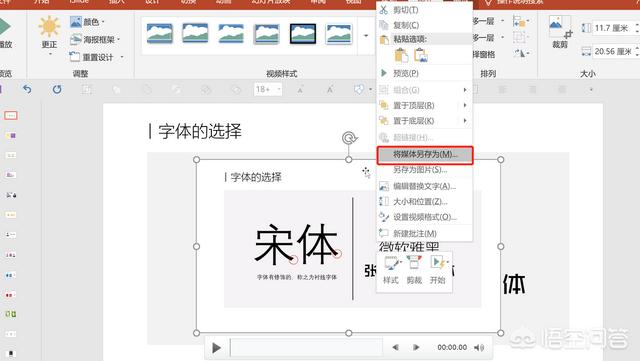Open the 颜色 color dropdown
Viewport: 640px width, 361px height.
(x=87, y=22)
